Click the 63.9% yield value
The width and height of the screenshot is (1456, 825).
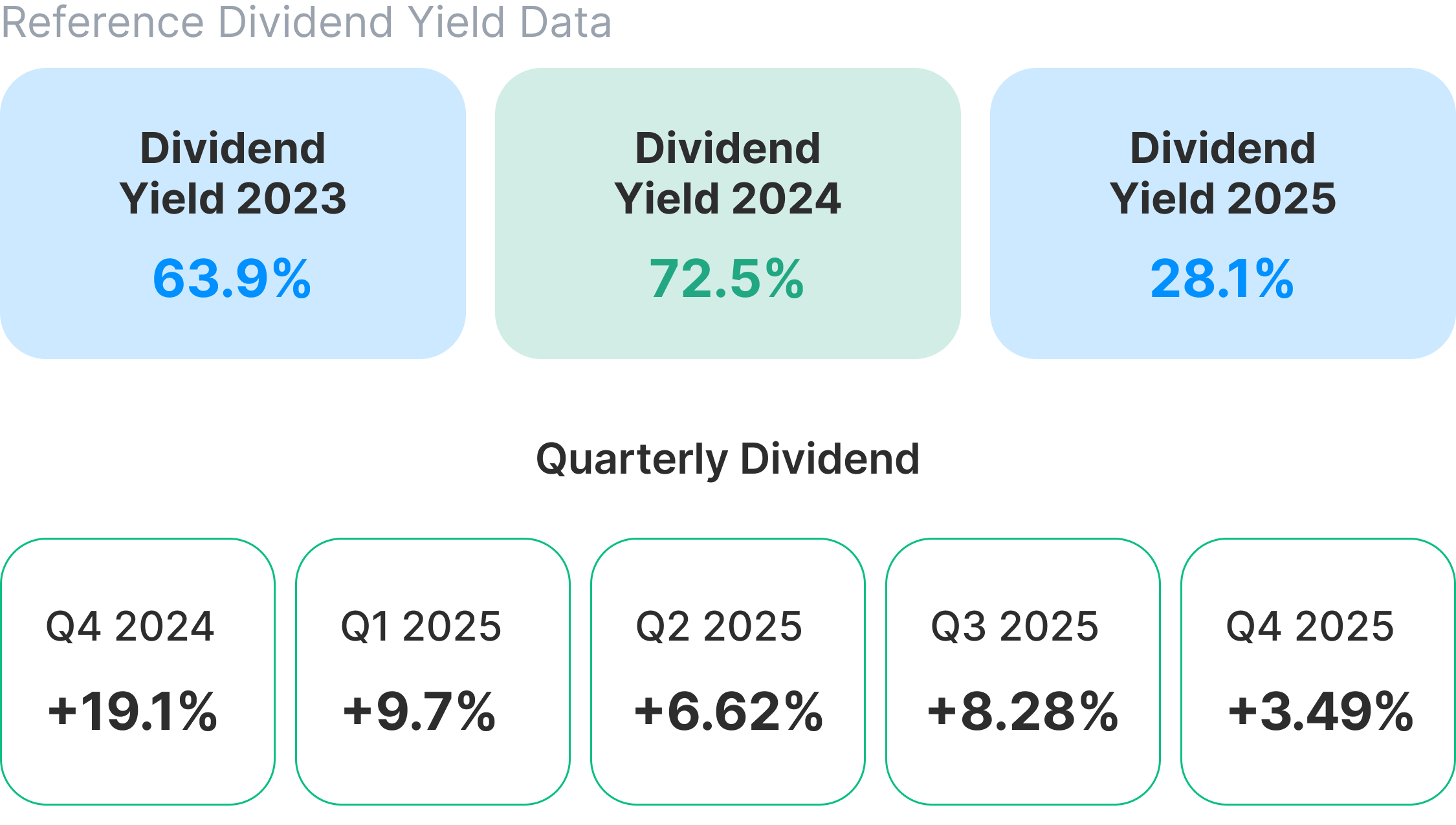tap(232, 279)
